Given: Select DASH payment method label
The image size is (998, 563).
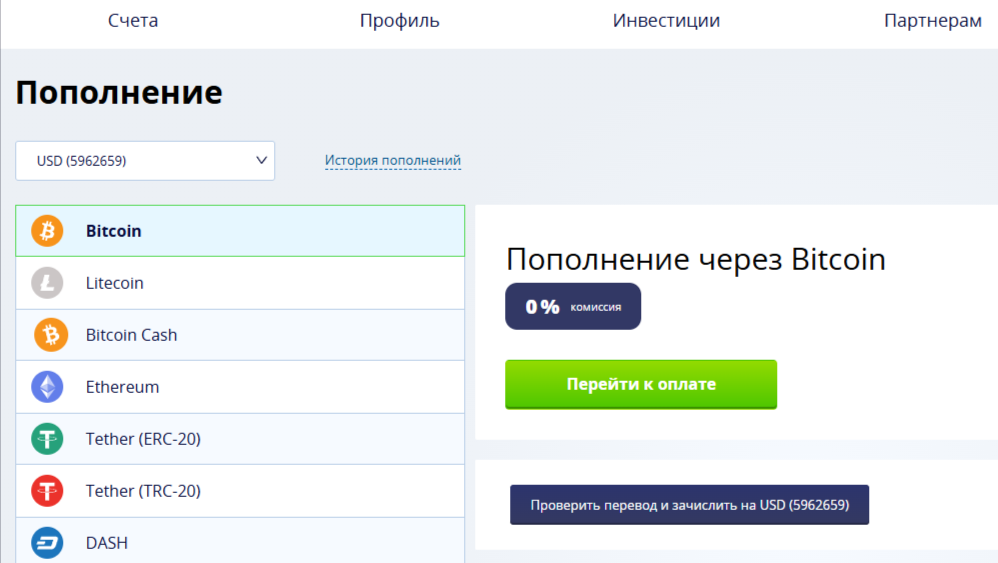Looking at the screenshot, I should coord(107,543).
